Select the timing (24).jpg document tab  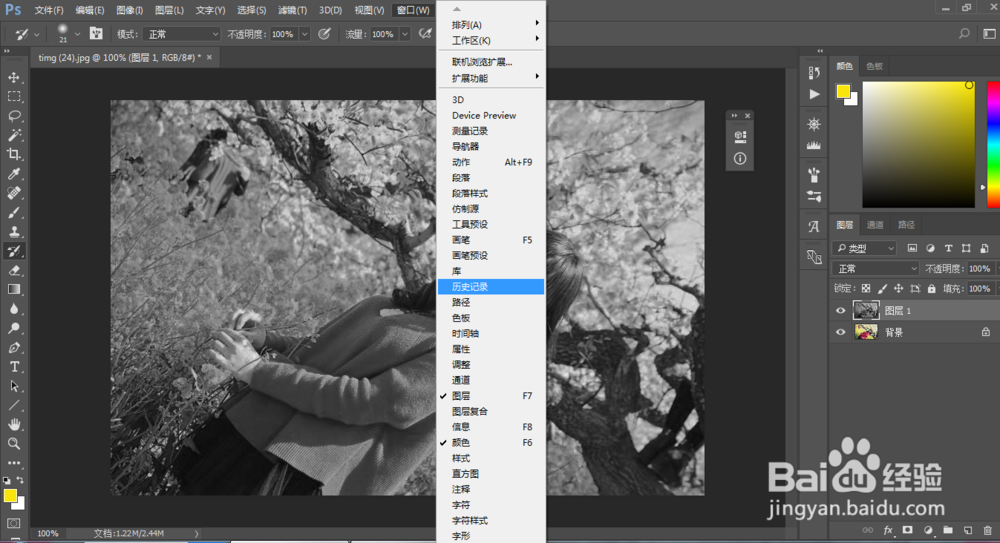[x=123, y=57]
